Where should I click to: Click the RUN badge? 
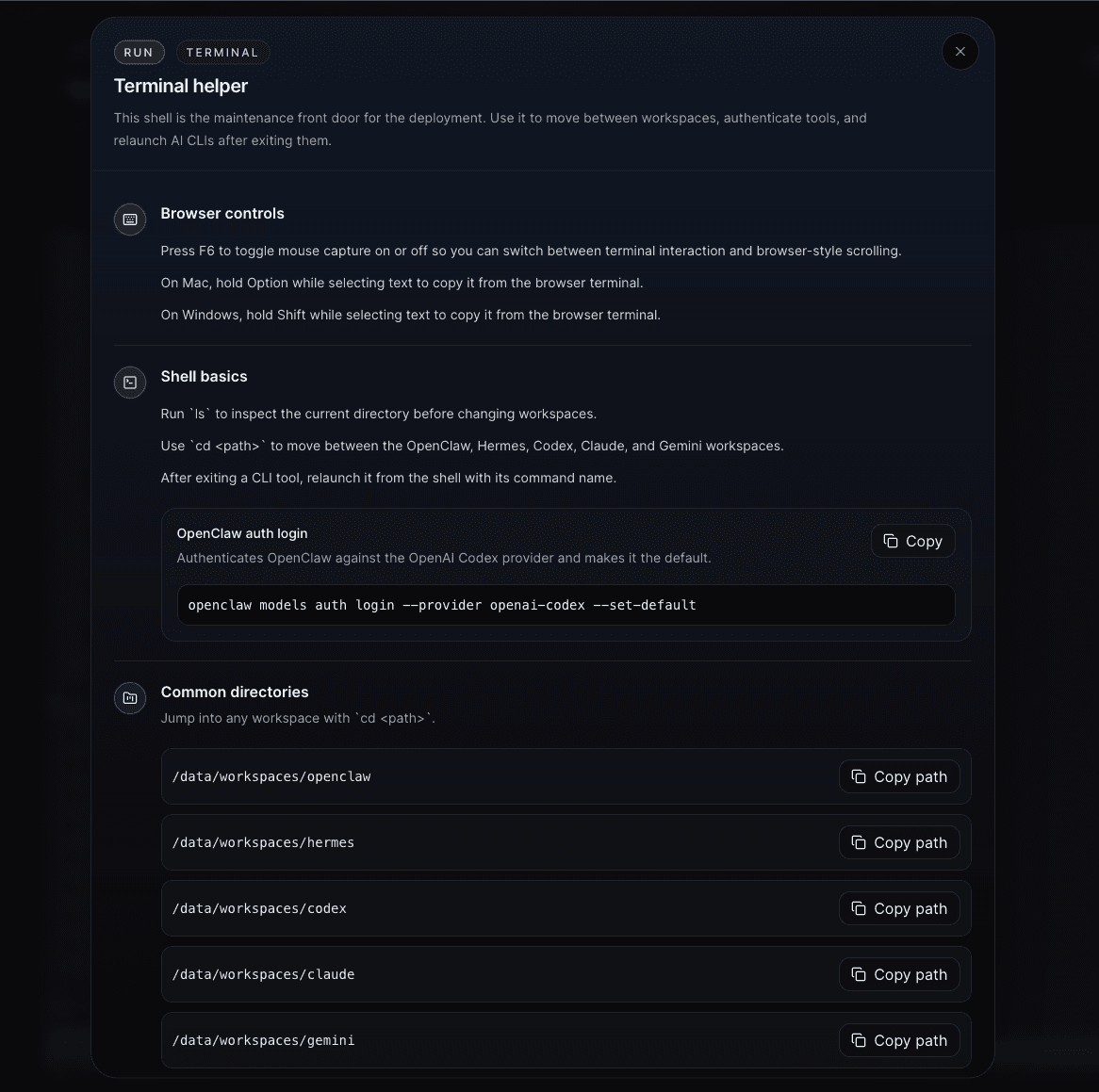point(139,53)
